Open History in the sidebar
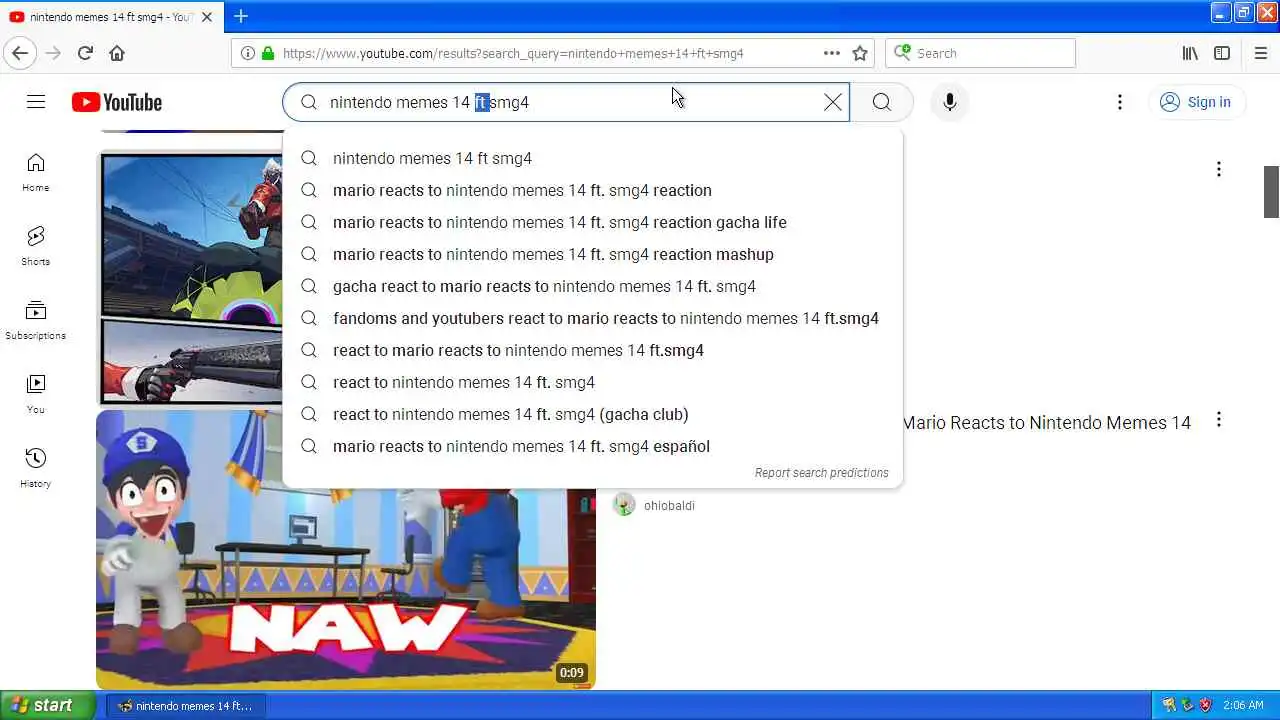The image size is (1280, 720). click(x=36, y=469)
